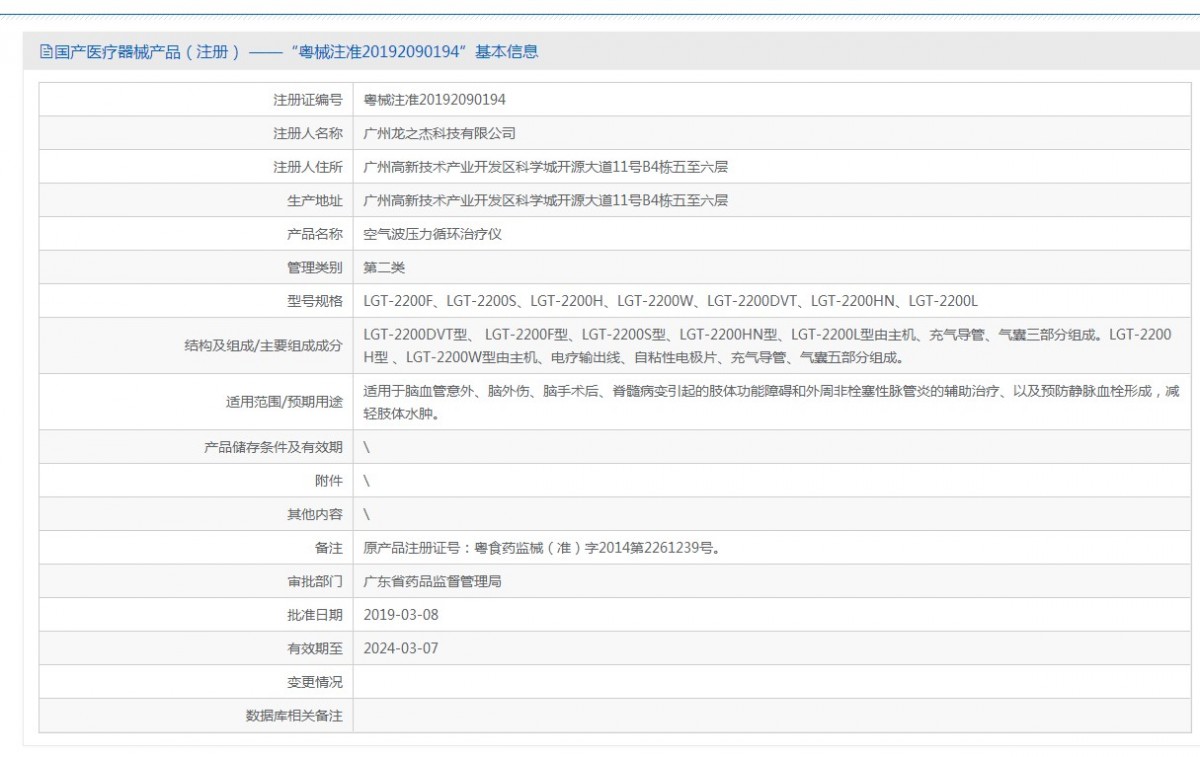Select the intended use text starting with 适用于脑血管意外

pyautogui.click(x=771, y=402)
